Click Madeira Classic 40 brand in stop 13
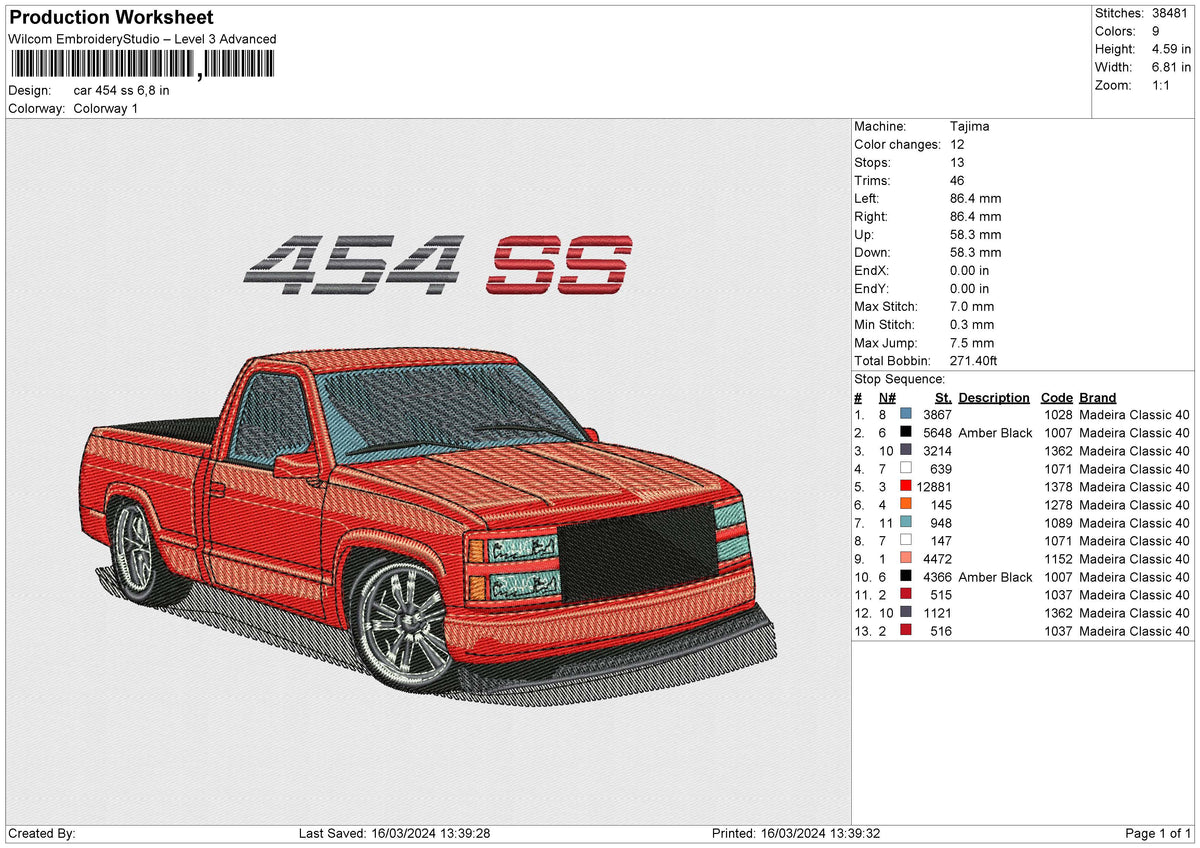Screen dimensions: 1200x848 tap(1134, 631)
